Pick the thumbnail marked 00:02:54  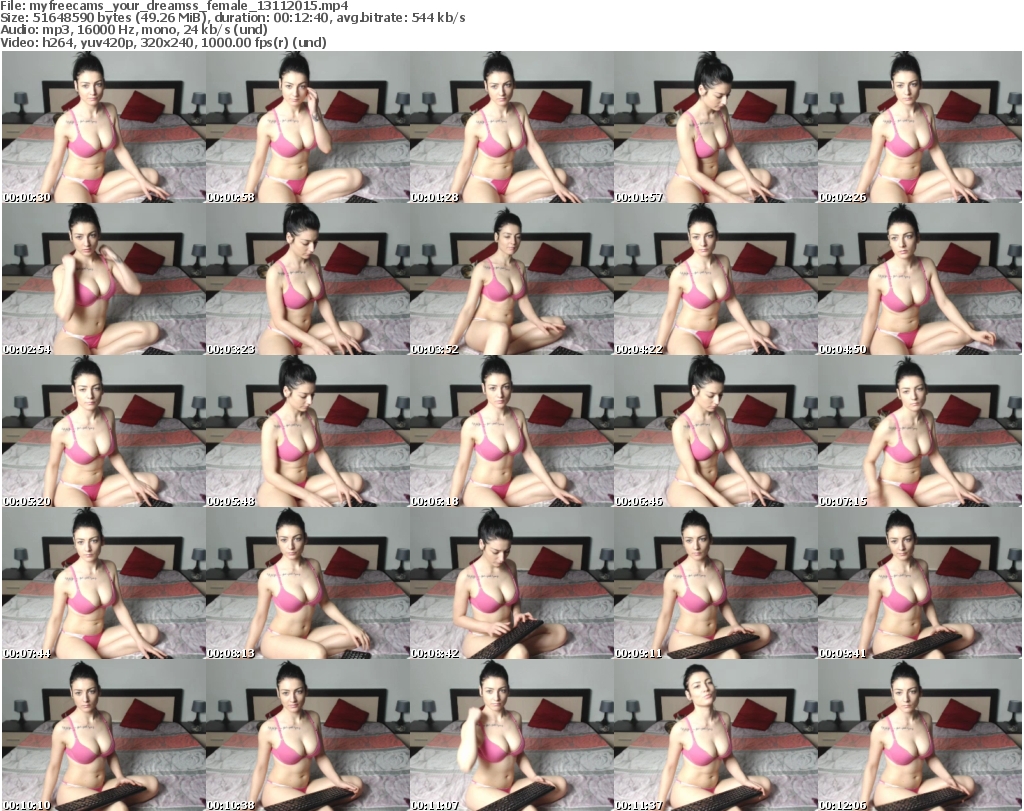click(x=104, y=279)
